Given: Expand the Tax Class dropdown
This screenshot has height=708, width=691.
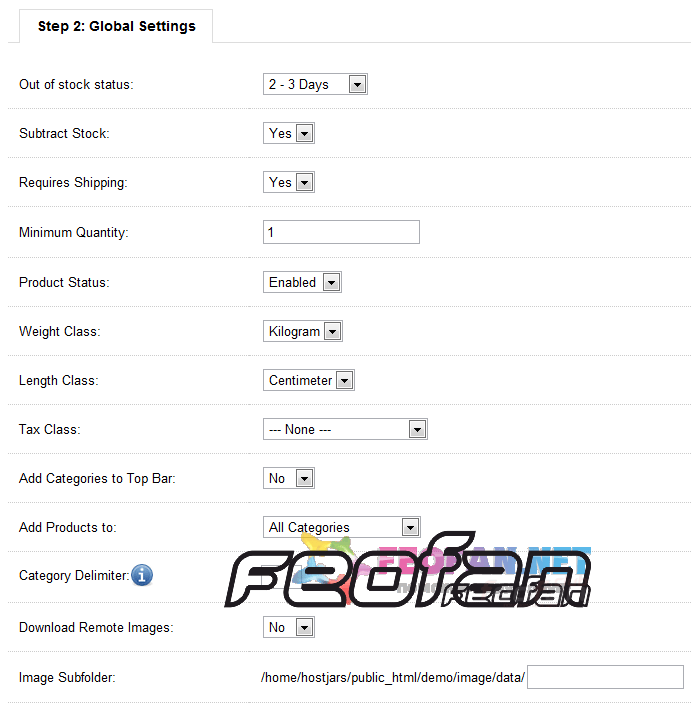Looking at the screenshot, I should click(x=345, y=429).
